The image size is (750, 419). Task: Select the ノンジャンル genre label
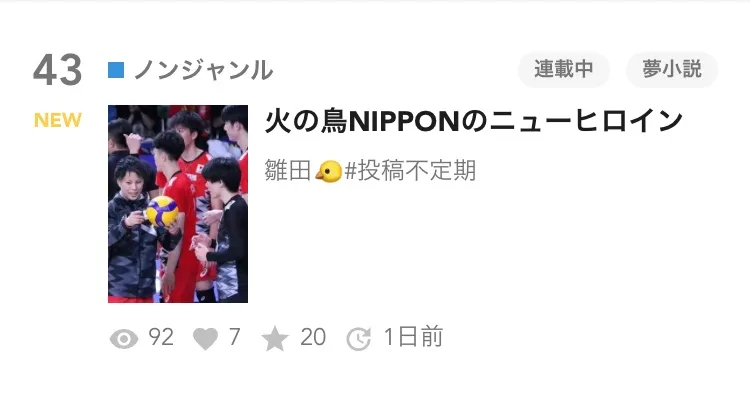(204, 70)
